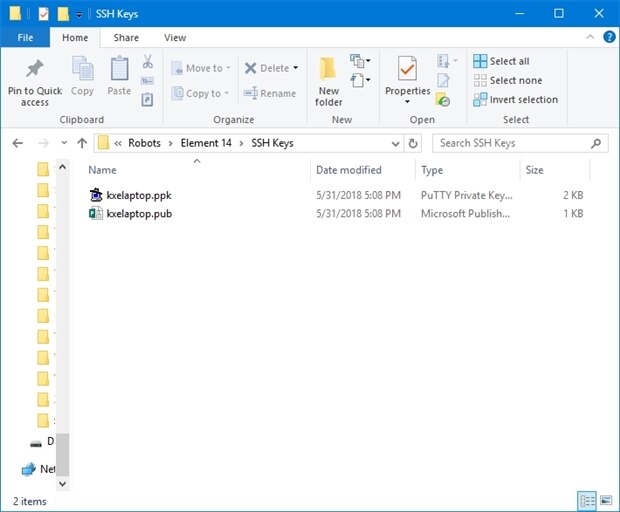Go up one folder level
Viewport: 620px width, 512px height.
tap(82, 143)
